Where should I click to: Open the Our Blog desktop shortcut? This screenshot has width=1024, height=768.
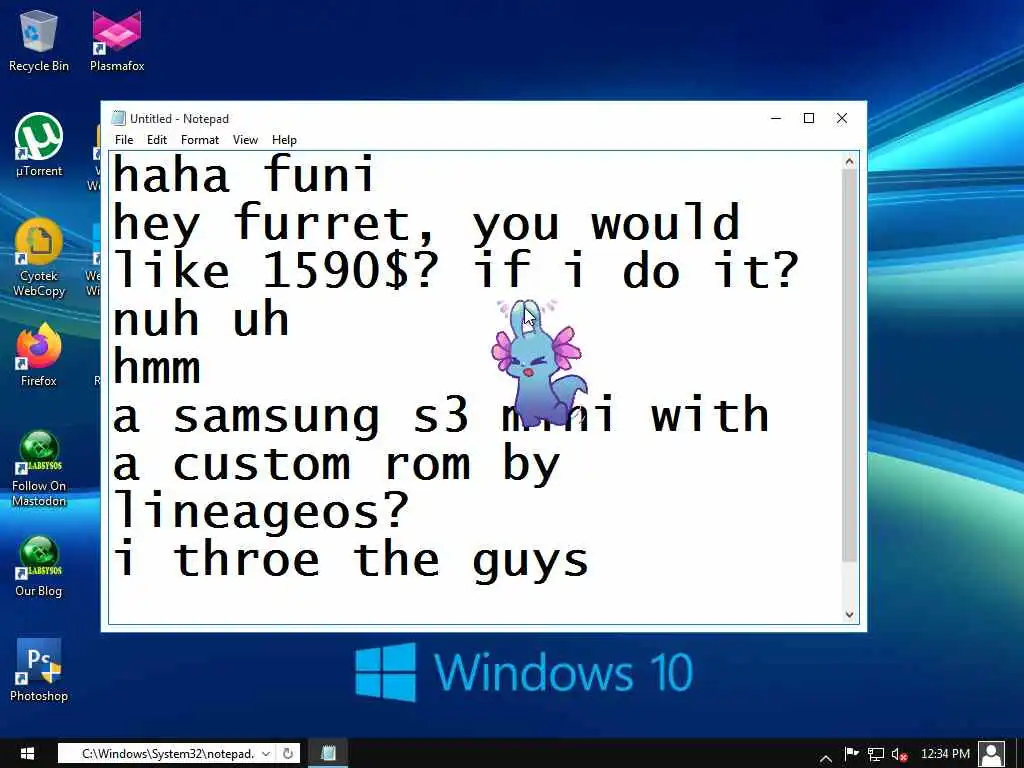39,566
